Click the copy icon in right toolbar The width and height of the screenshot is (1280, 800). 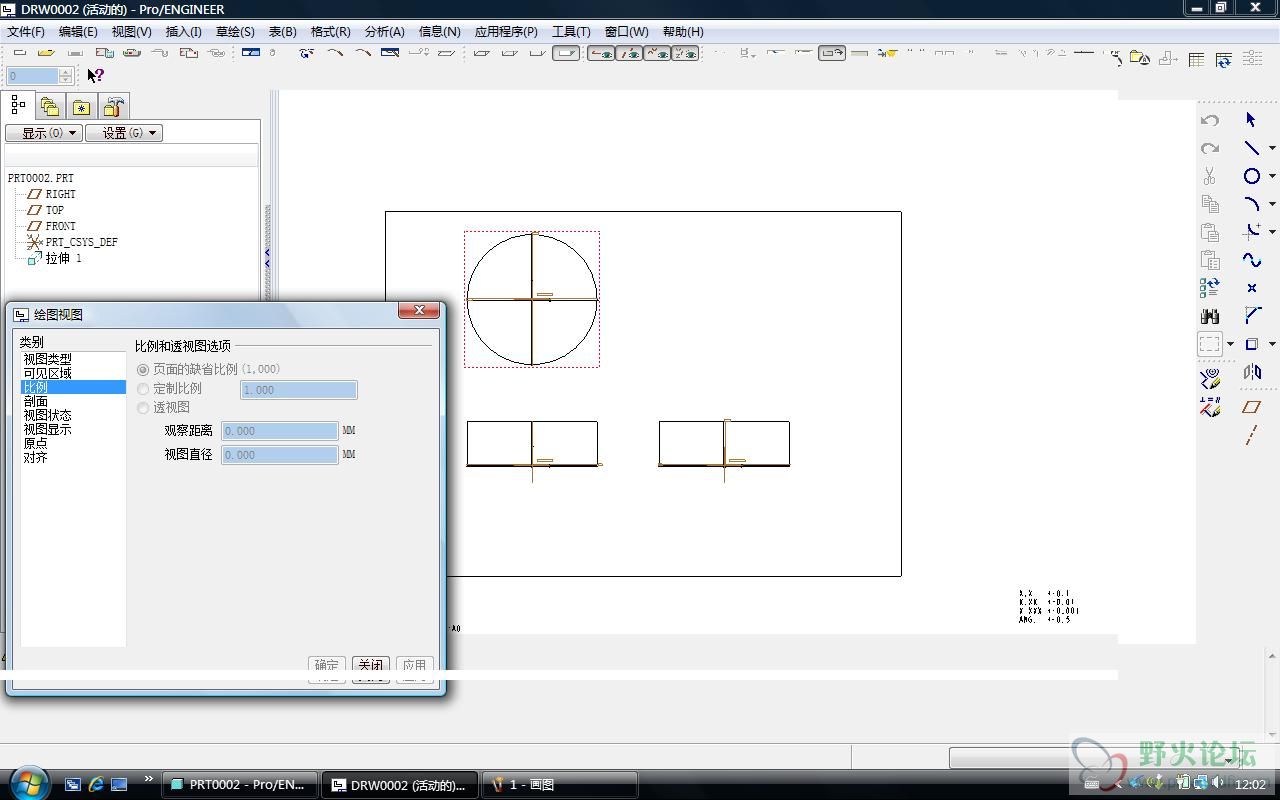1210,204
